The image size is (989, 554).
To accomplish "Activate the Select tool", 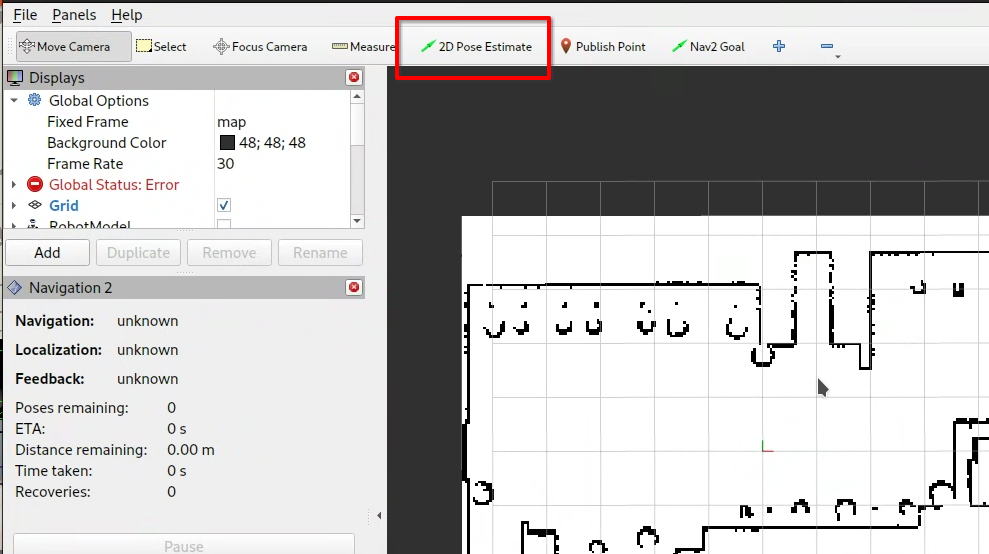I will pos(161,47).
